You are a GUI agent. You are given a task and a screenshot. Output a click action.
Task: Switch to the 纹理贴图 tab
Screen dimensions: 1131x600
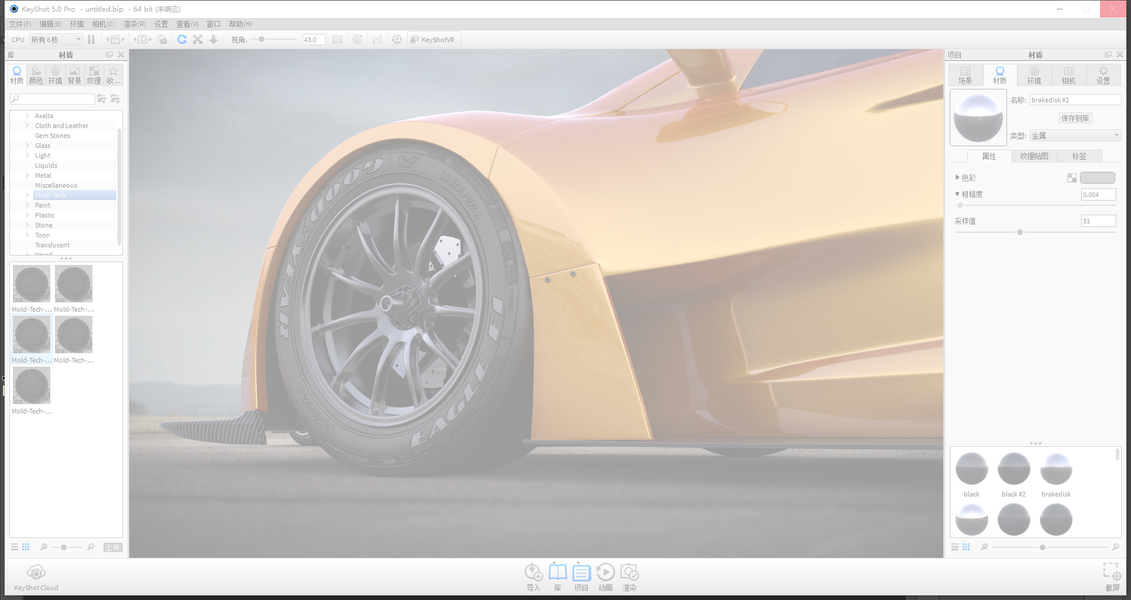click(x=1034, y=156)
